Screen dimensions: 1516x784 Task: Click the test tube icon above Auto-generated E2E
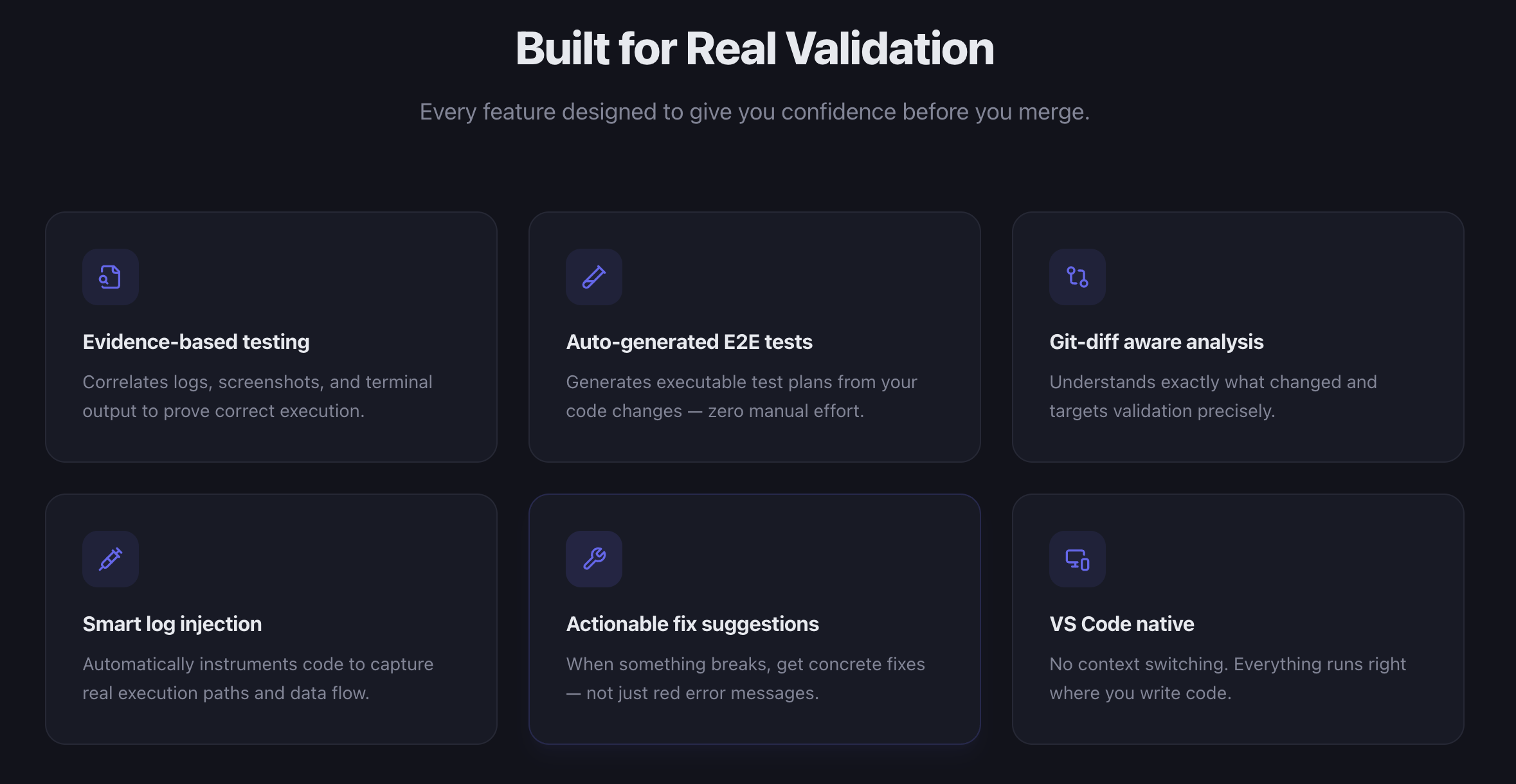click(593, 277)
